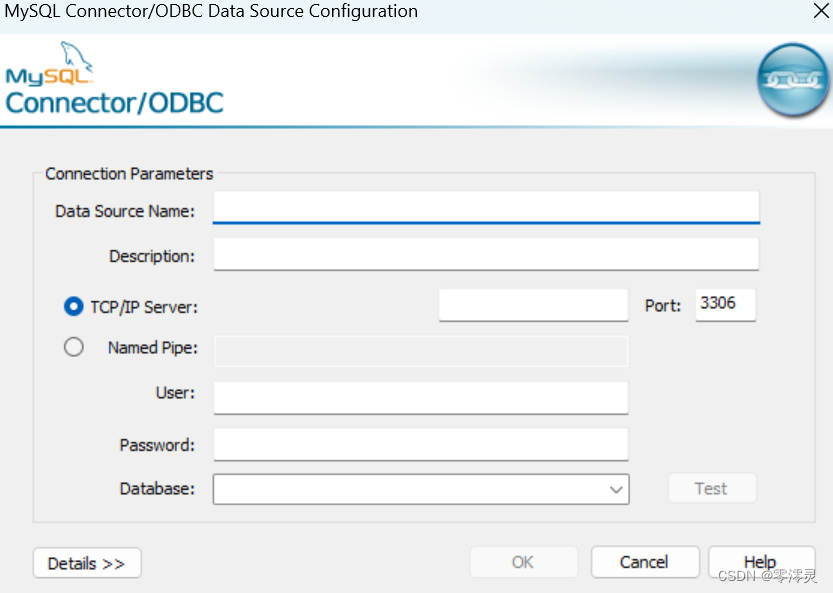Viewport: 833px width, 593px height.
Task: Click the Test connection button
Action: (712, 488)
